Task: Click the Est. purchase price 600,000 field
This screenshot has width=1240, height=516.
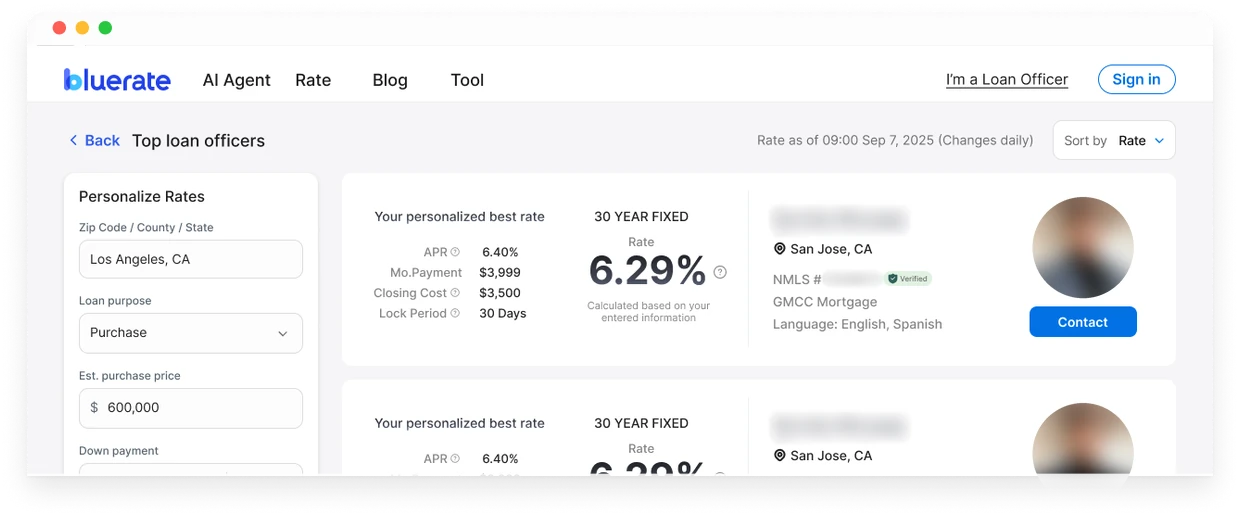Action: click(x=191, y=408)
